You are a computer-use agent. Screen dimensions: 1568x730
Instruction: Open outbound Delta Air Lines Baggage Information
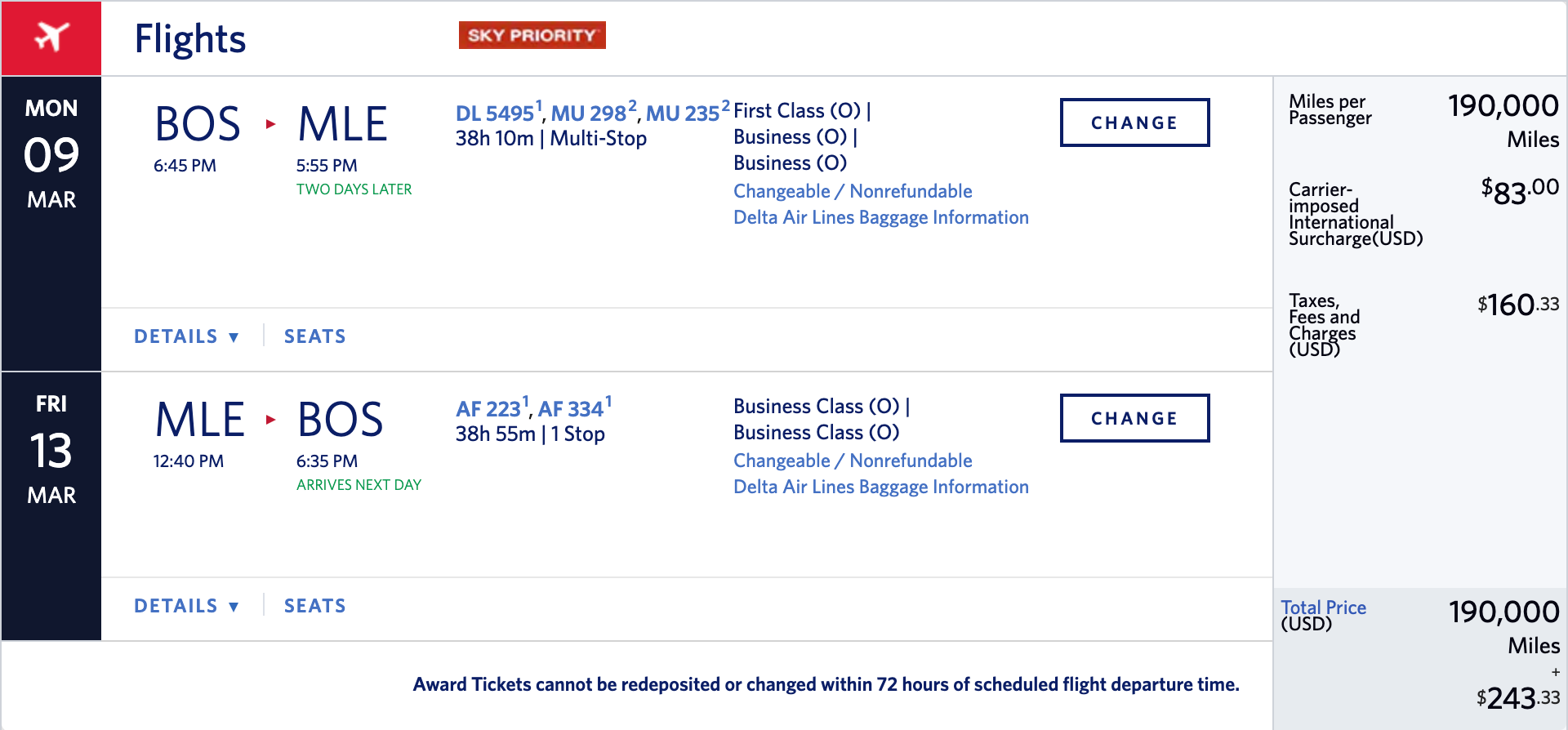[881, 217]
